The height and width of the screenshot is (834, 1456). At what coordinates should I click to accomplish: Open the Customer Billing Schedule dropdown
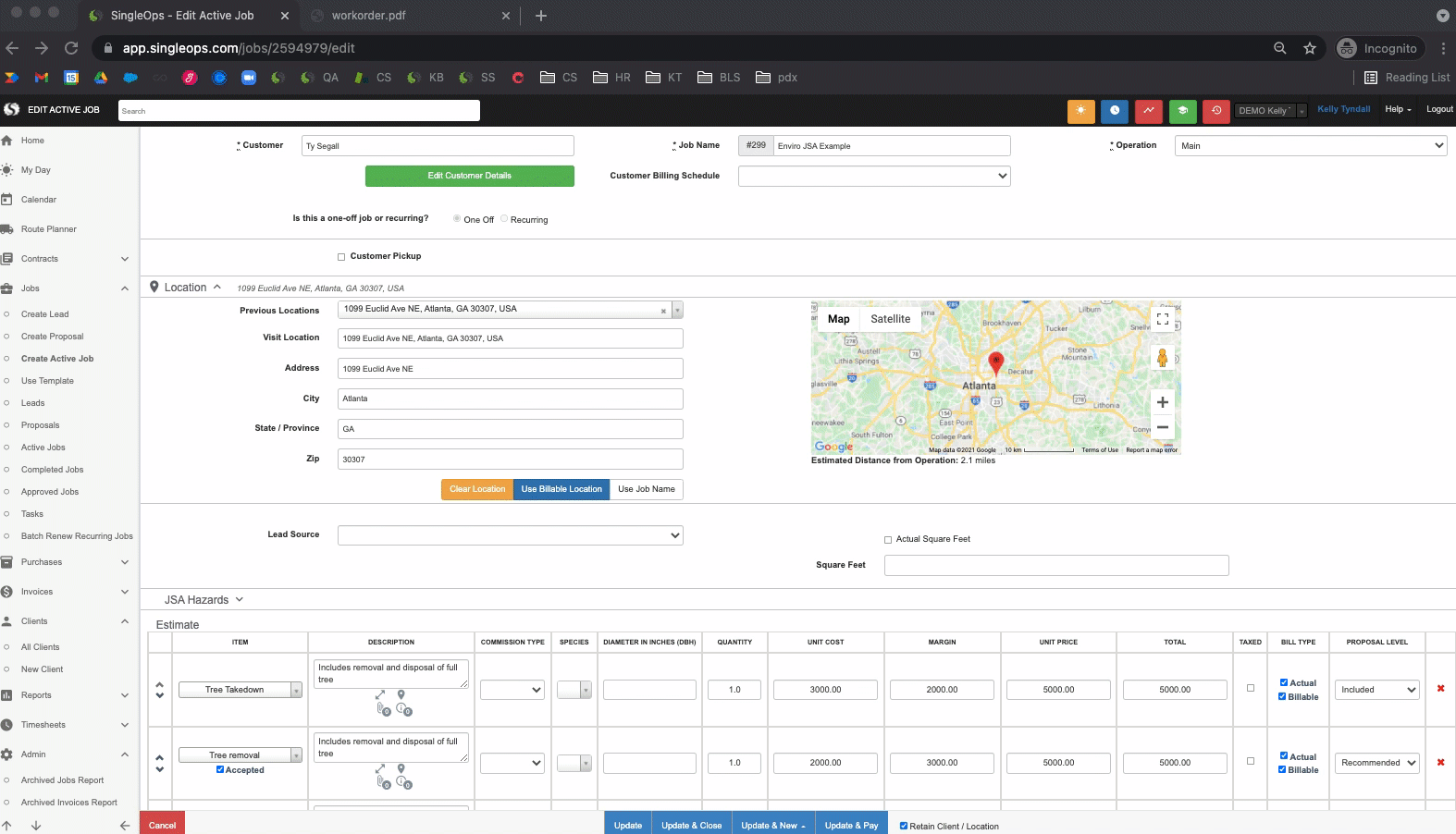tap(873, 176)
